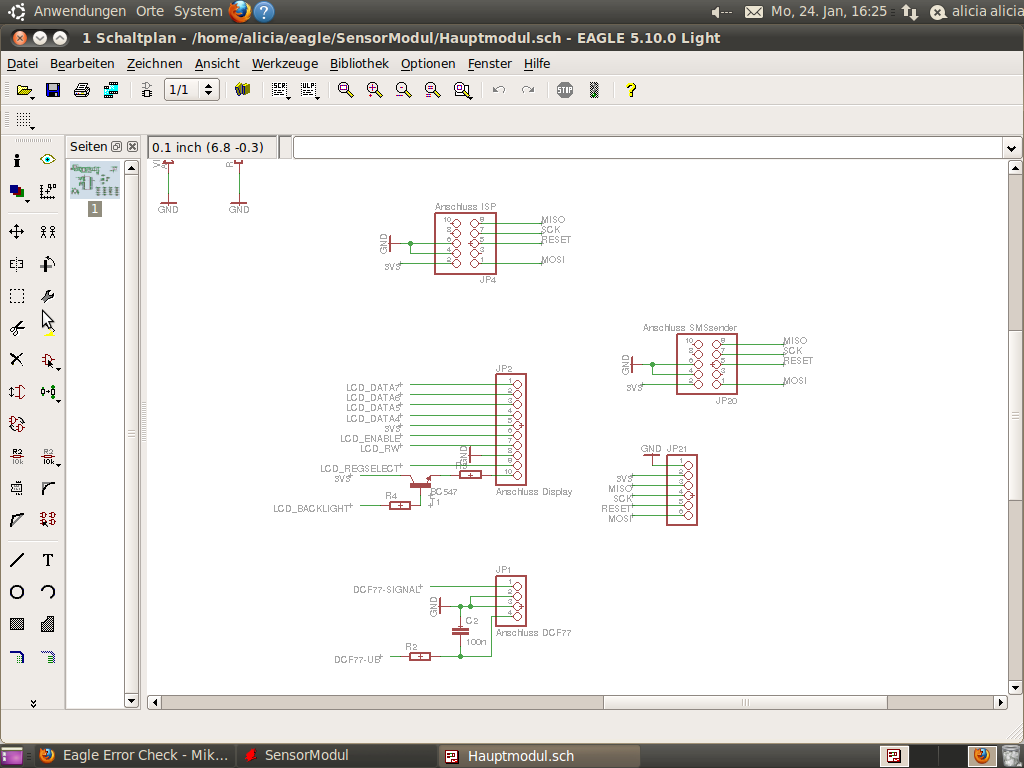This screenshot has width=1024, height=768.
Task: Open the Grid settings icon
Action: (25, 120)
